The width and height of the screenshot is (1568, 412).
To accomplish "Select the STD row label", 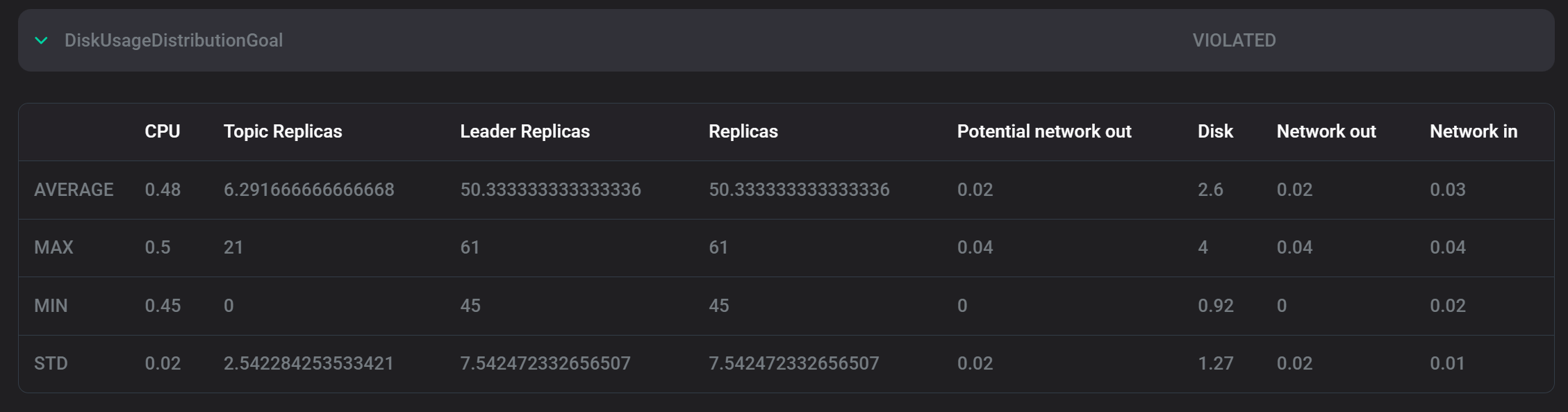I will click(x=51, y=363).
